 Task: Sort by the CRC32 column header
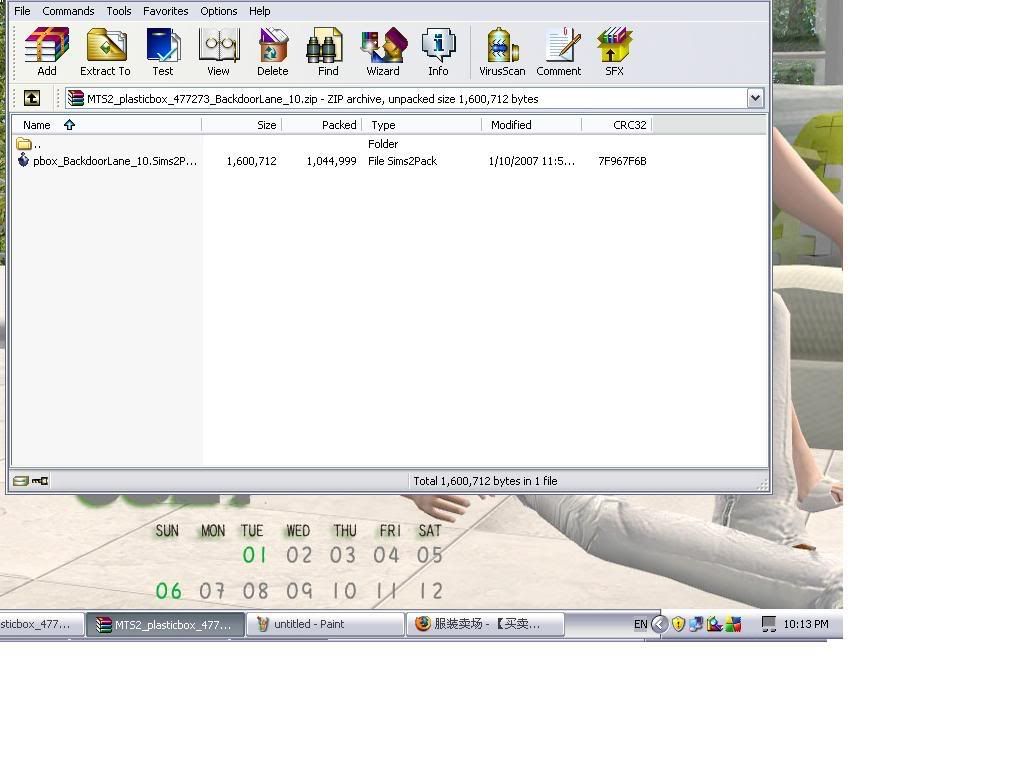617,125
